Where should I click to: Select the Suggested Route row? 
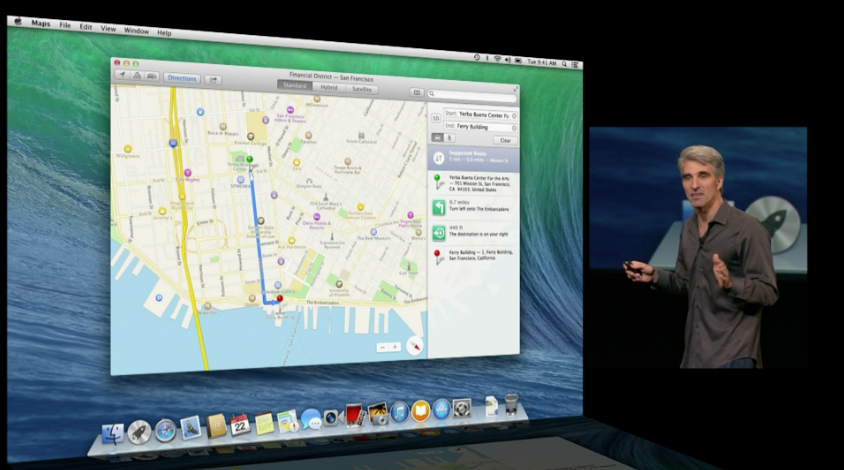(x=474, y=157)
